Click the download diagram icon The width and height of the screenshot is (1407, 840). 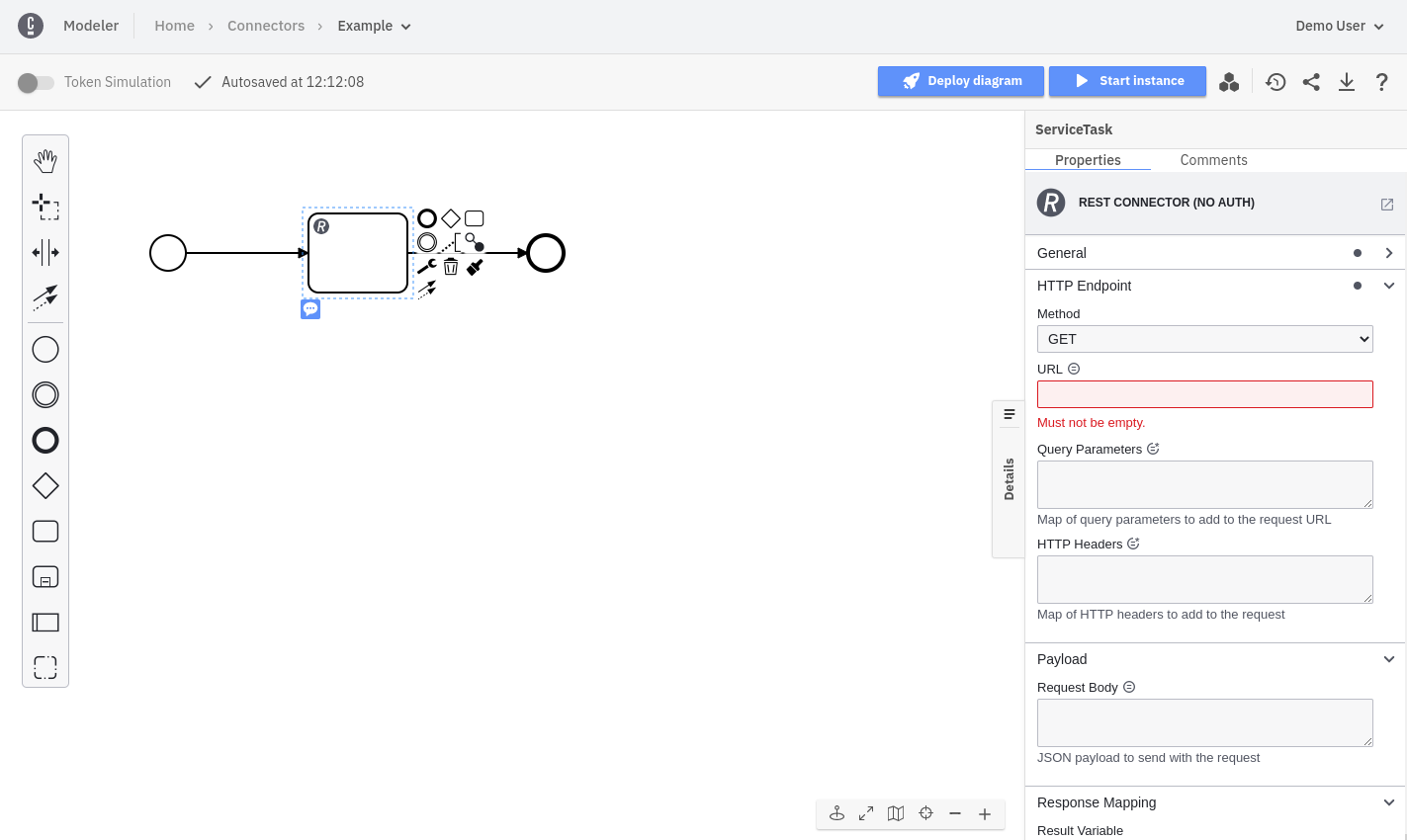1347,82
